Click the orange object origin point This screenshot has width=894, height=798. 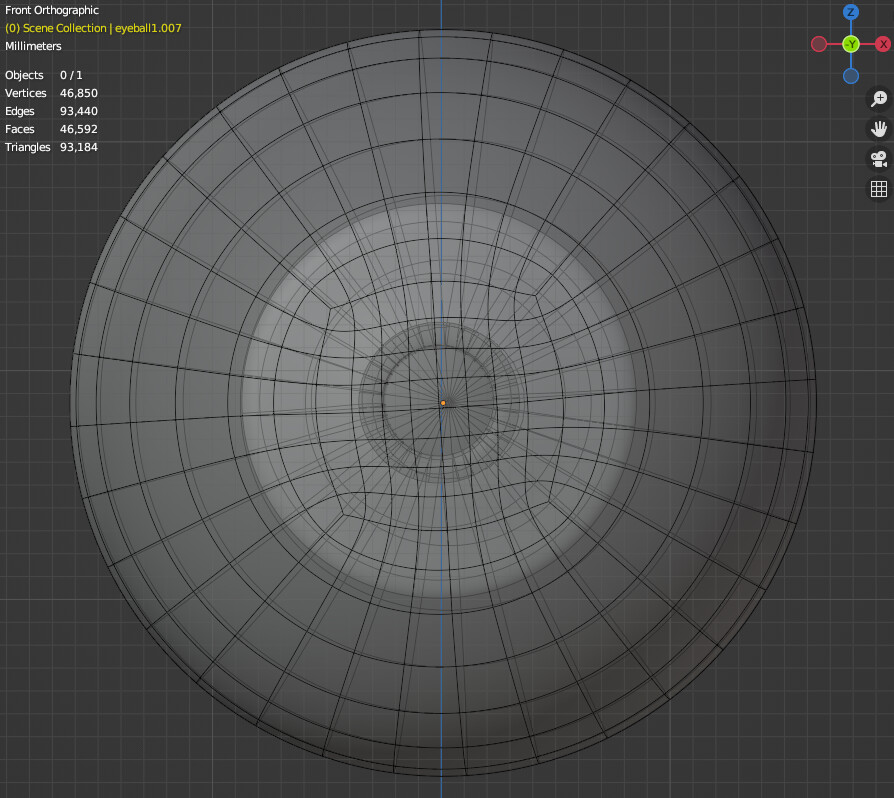(x=443, y=402)
